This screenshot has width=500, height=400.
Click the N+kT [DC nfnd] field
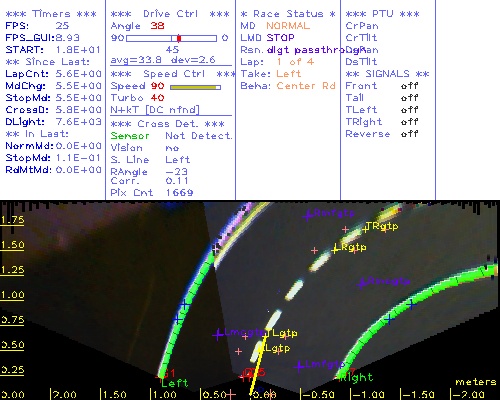coord(155,110)
